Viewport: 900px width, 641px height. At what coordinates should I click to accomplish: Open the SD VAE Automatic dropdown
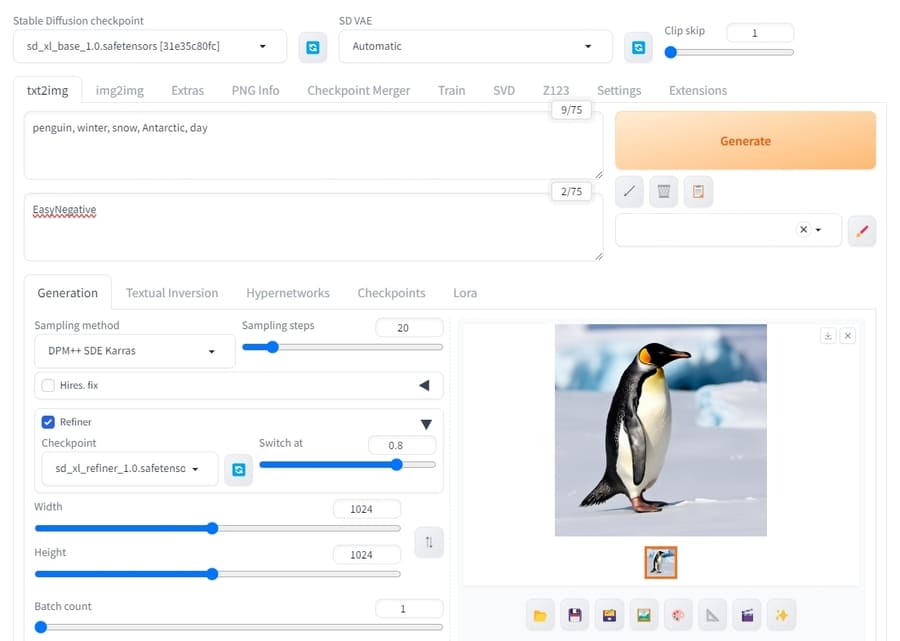pos(475,46)
